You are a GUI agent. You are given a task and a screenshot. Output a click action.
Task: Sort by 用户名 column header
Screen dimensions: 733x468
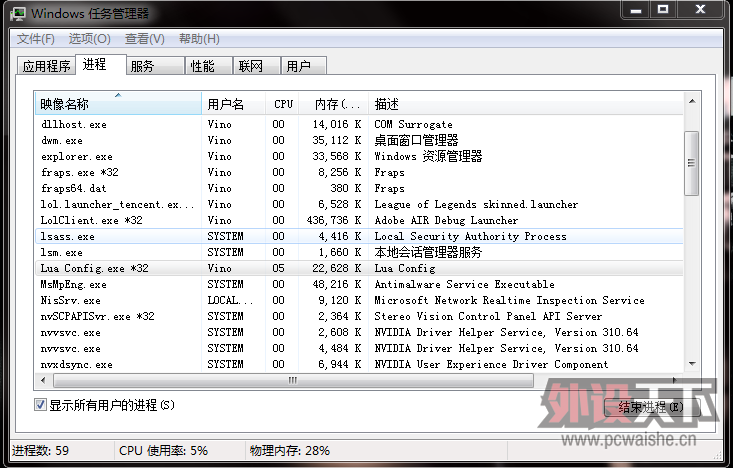(233, 103)
